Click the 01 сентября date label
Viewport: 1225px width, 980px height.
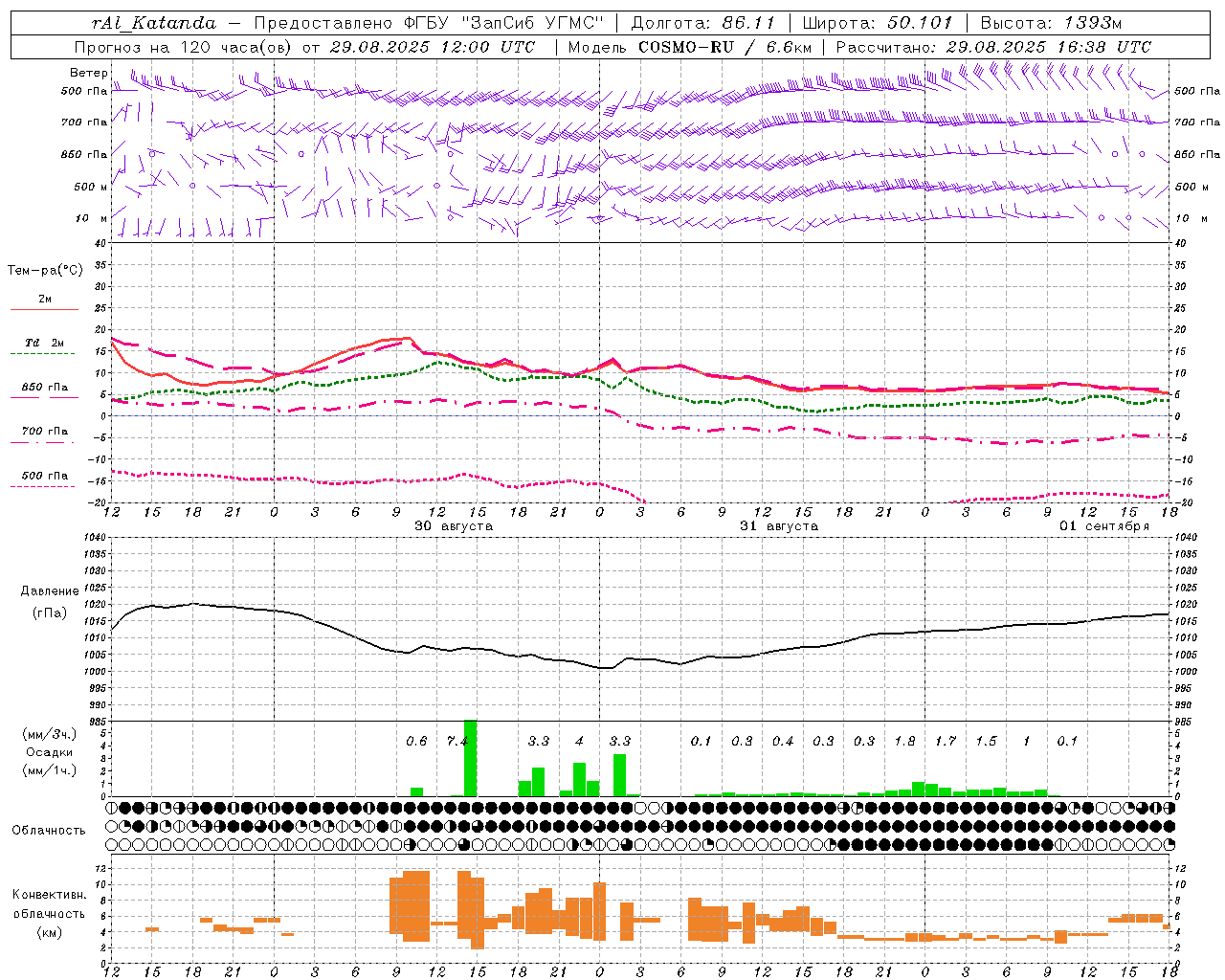point(1104,526)
